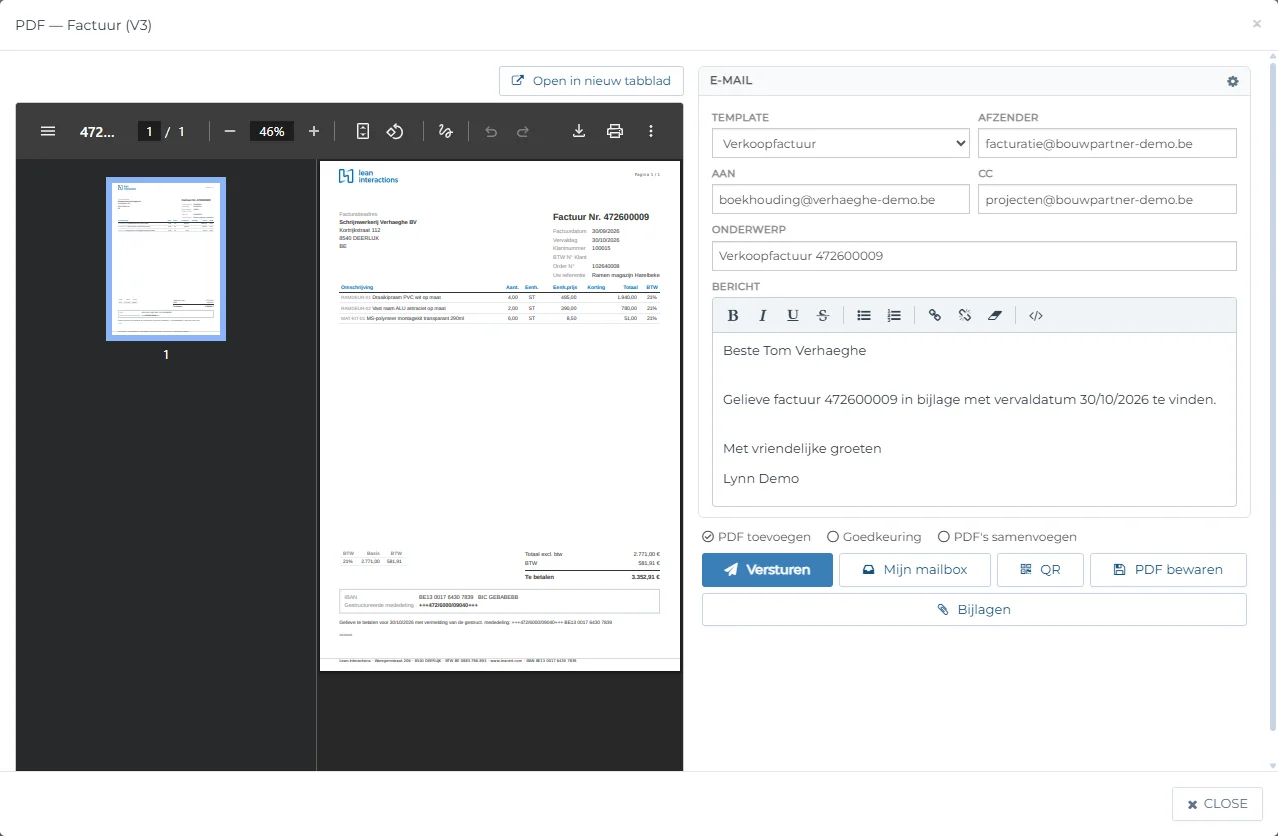This screenshot has width=1278, height=836.
Task: Open the Bijlagen attachments button
Action: point(974,609)
